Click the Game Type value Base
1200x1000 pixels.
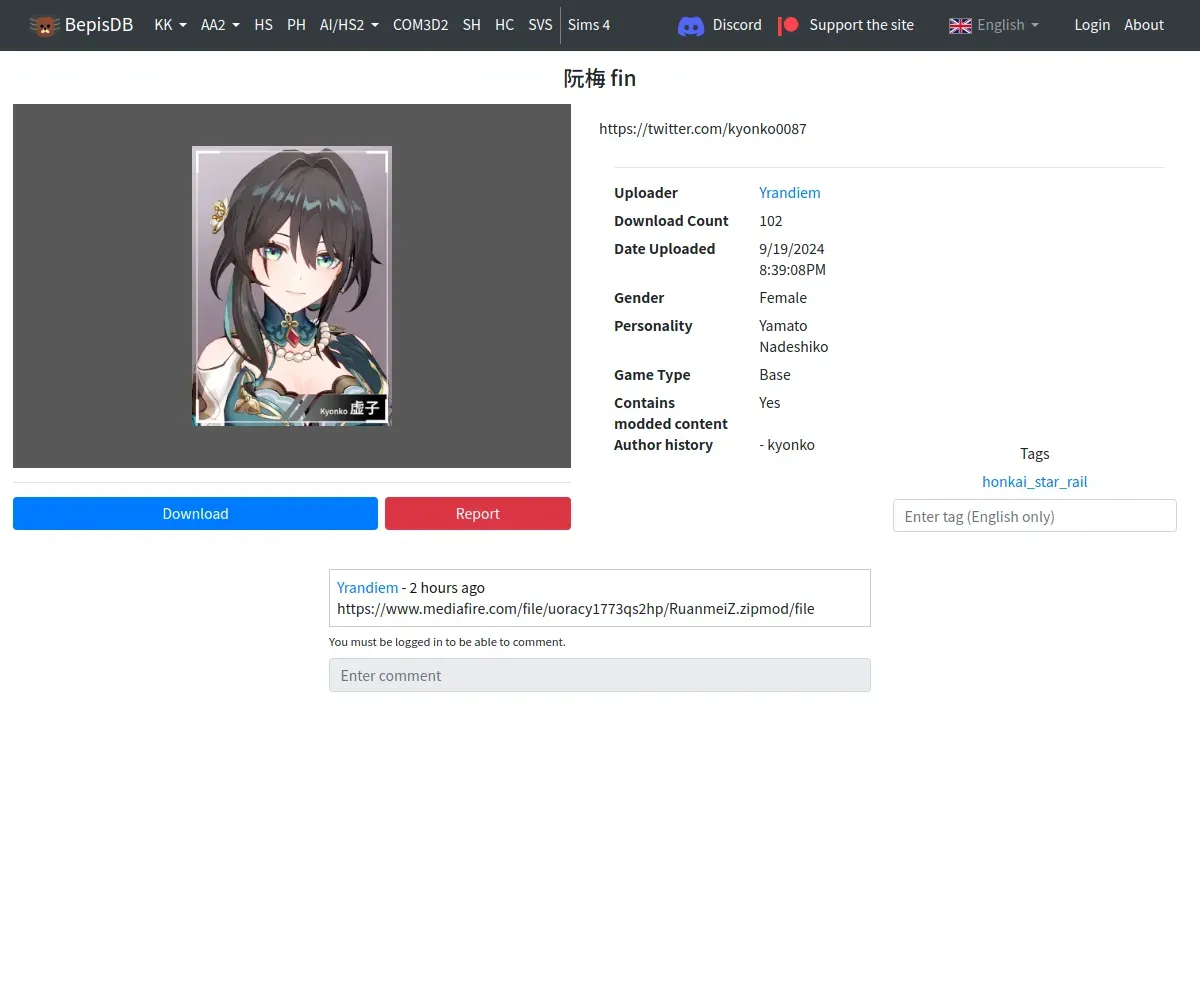[775, 375]
